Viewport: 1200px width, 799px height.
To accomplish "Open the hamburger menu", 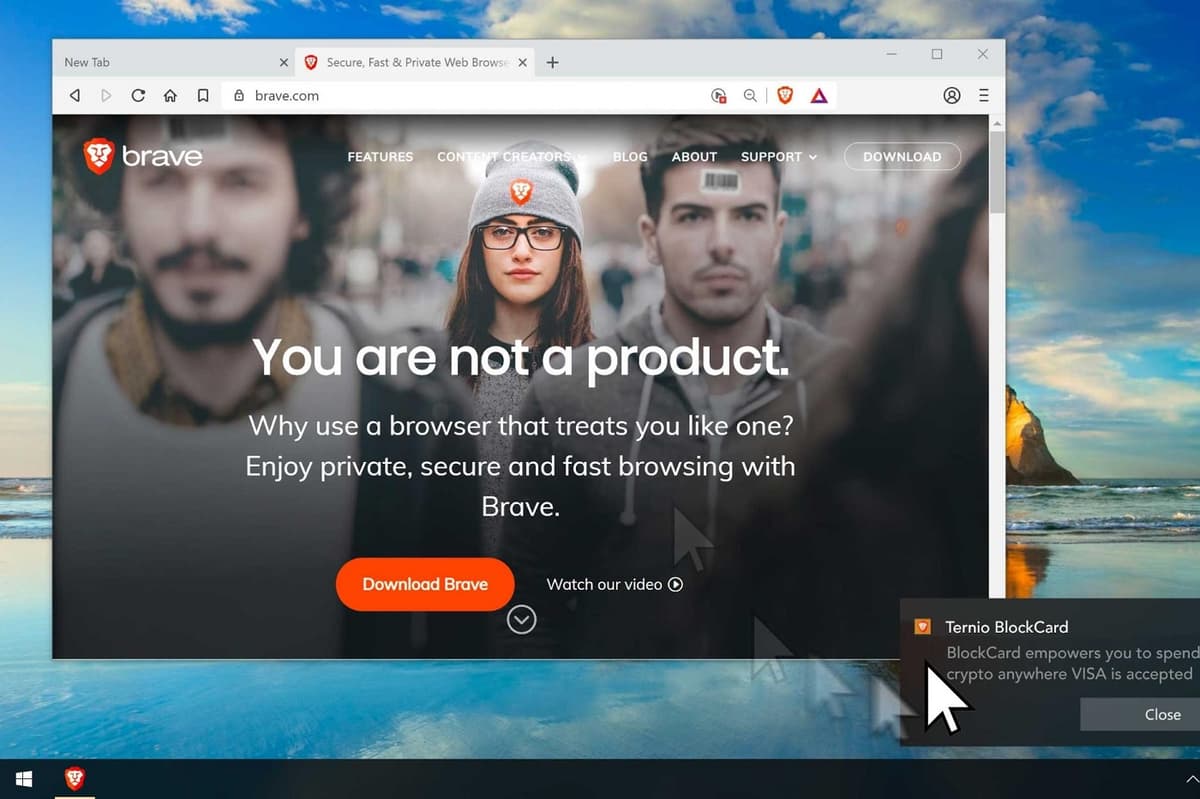I will [983, 95].
